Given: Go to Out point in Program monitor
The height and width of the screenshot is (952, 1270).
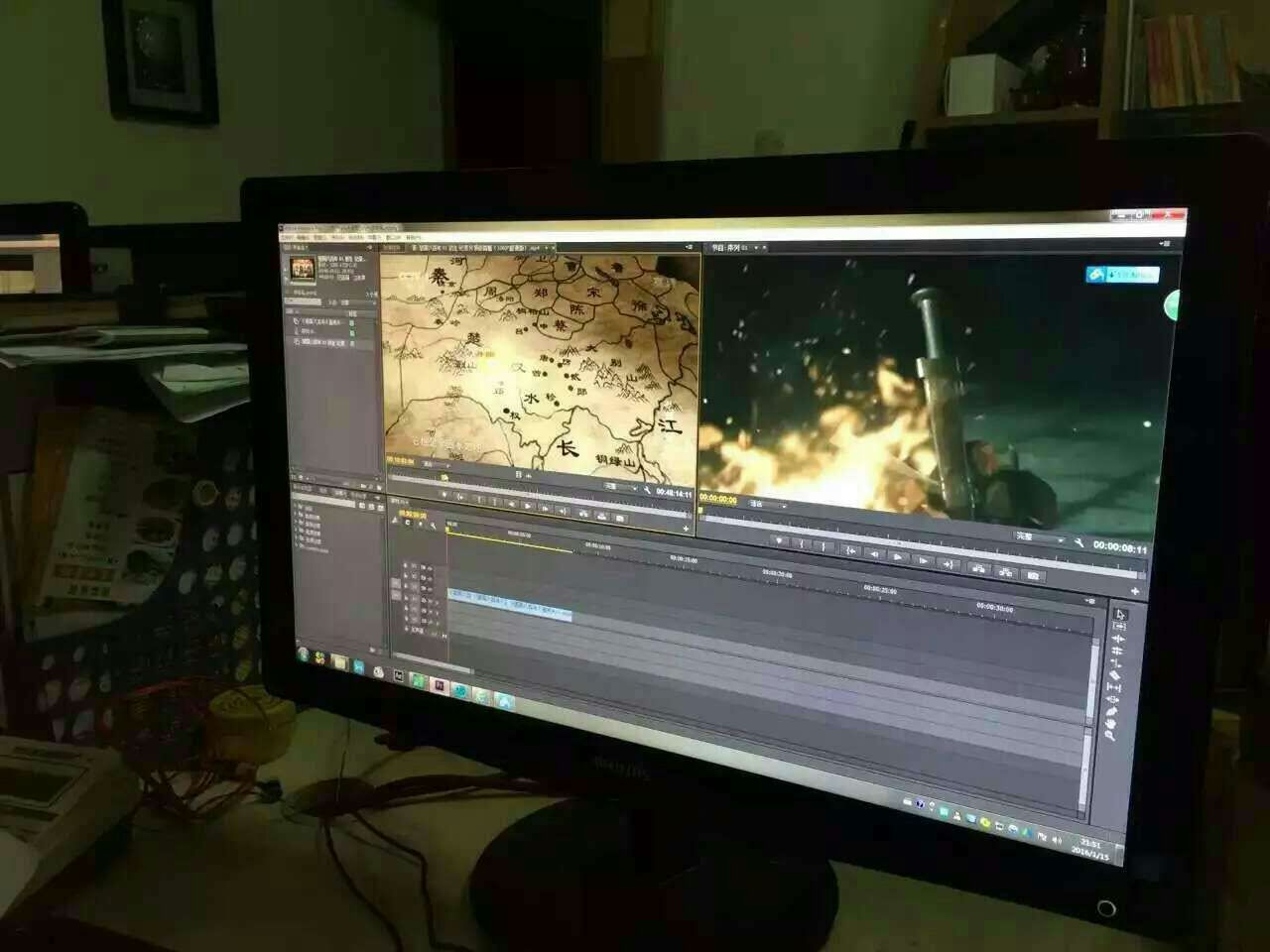Looking at the screenshot, I should 949,563.
